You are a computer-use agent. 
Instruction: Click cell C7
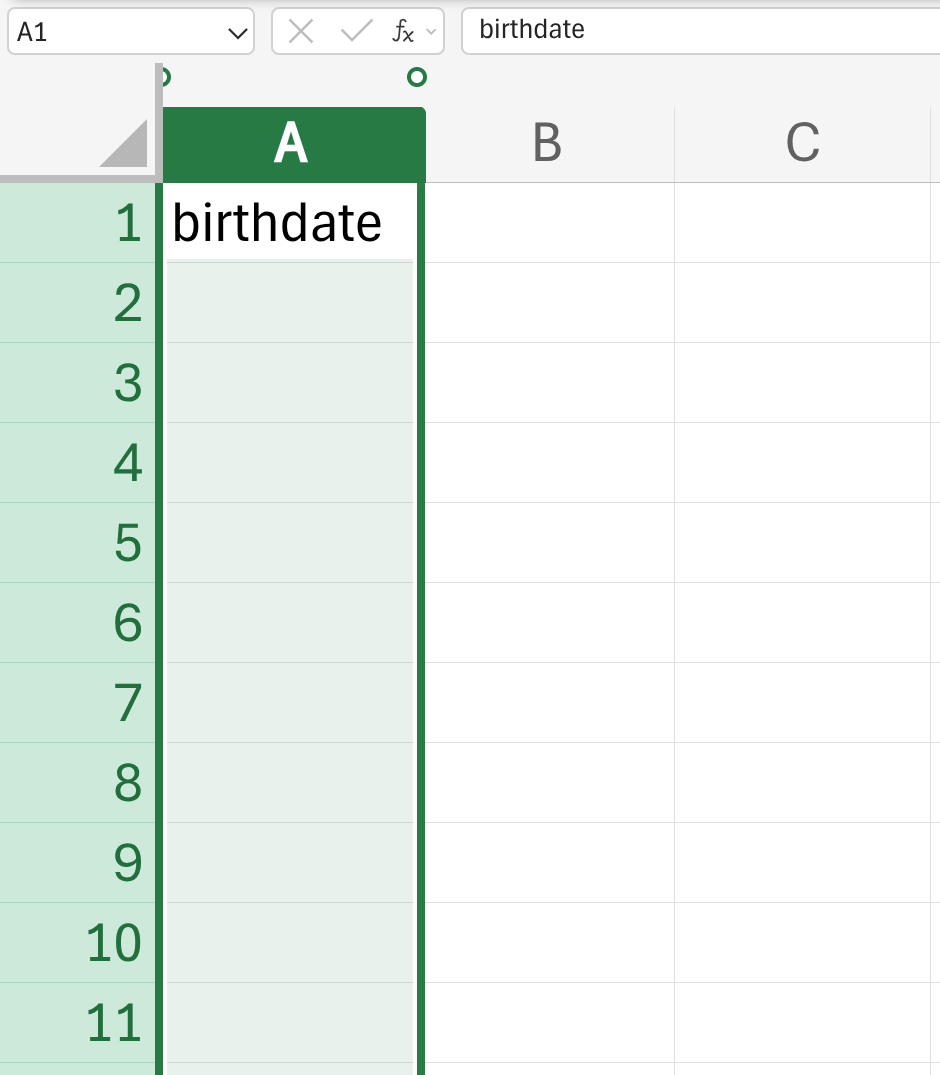pos(802,703)
